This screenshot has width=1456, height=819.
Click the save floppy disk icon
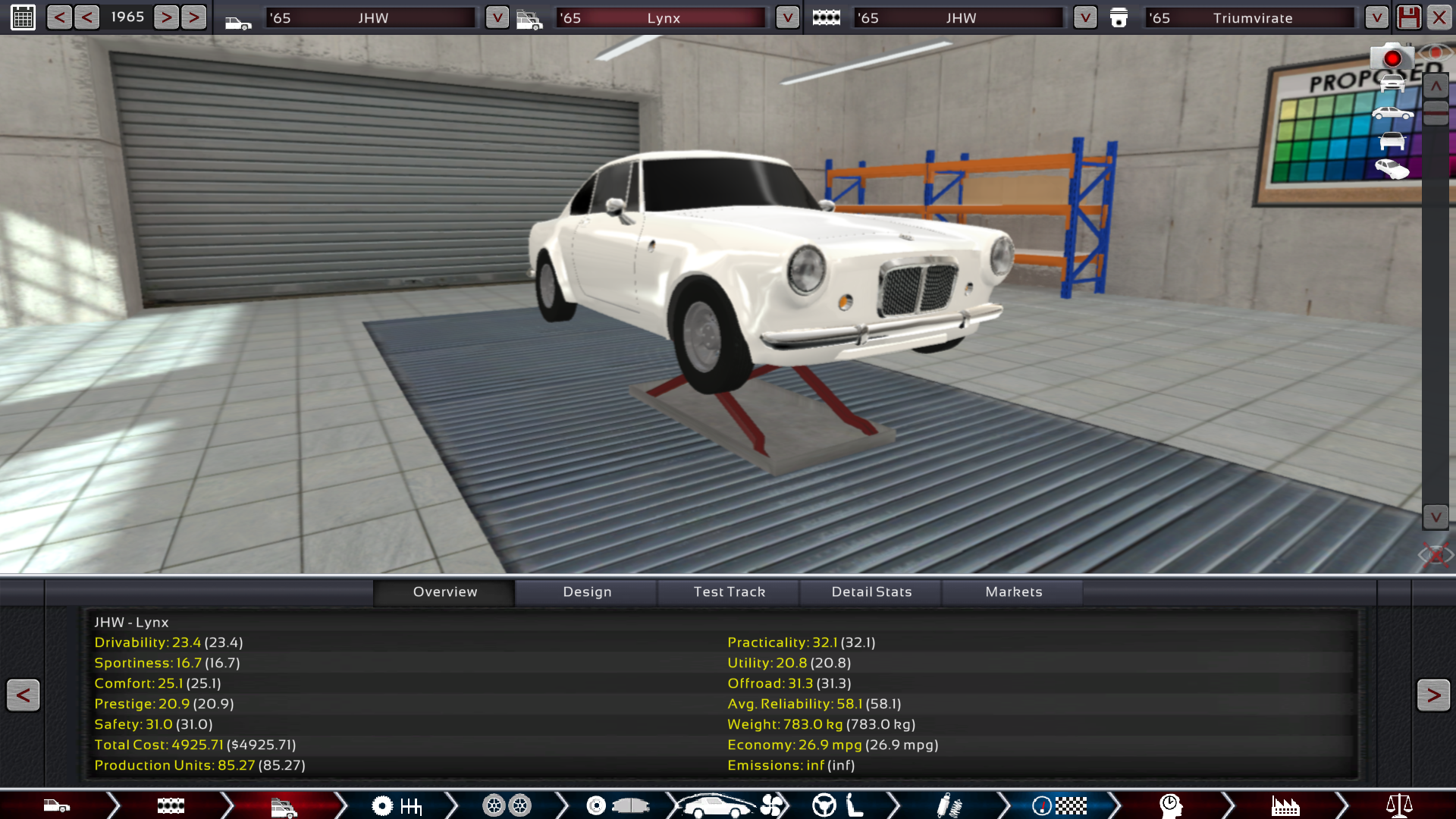(1409, 17)
